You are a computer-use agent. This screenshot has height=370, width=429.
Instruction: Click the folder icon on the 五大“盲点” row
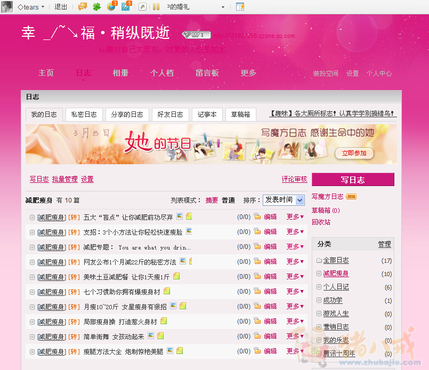point(257,217)
